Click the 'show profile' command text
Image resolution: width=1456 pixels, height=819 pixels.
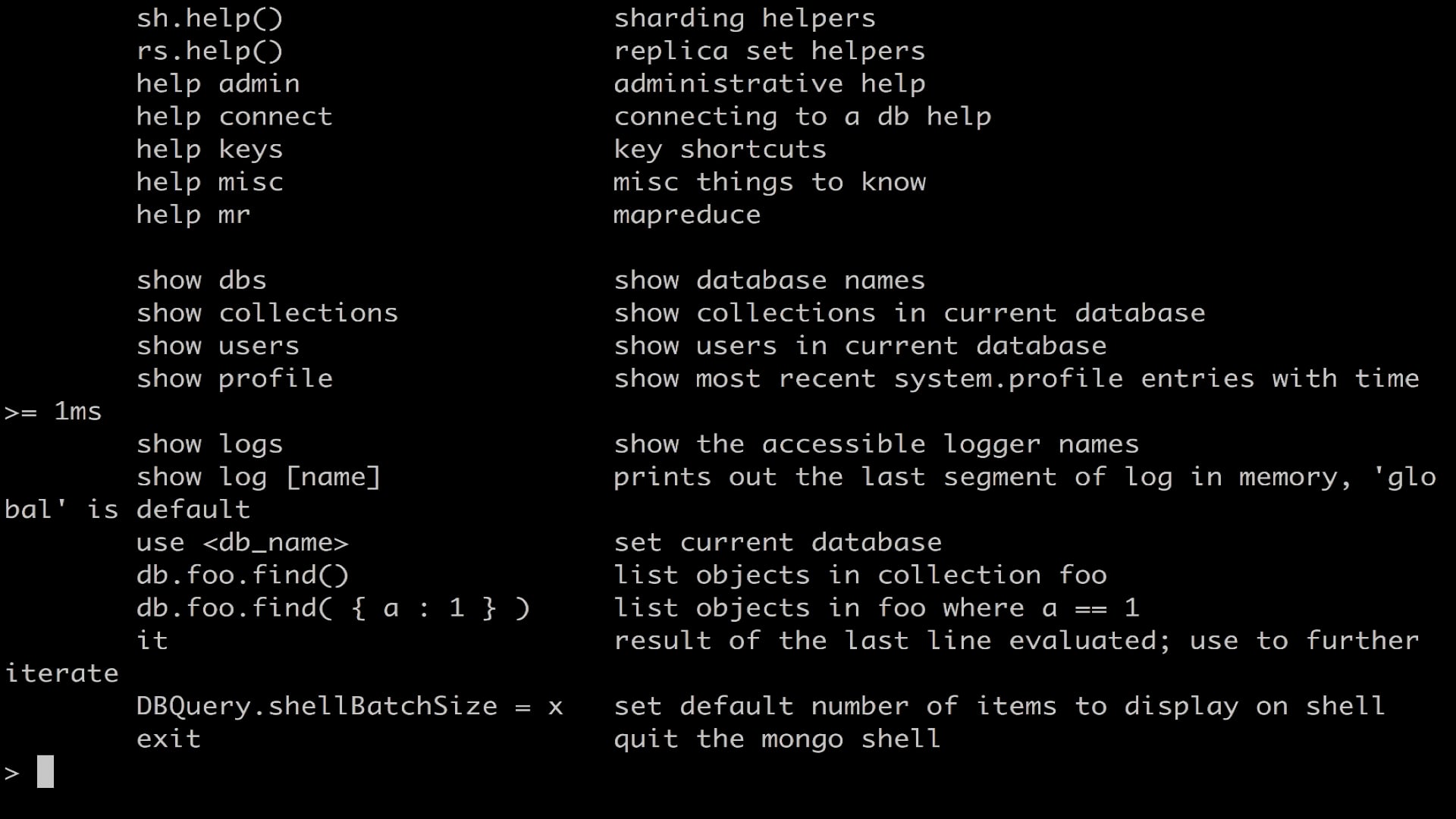pos(234,378)
